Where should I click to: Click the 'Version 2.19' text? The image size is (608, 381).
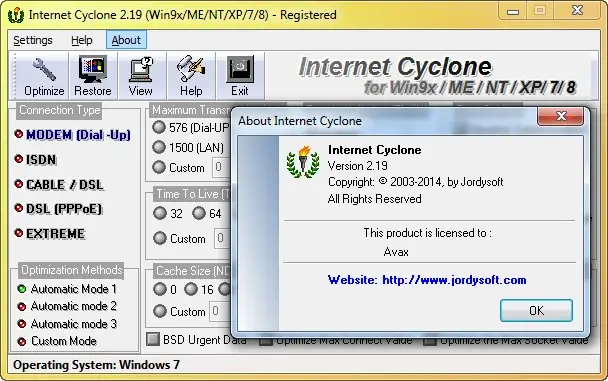pos(358,166)
